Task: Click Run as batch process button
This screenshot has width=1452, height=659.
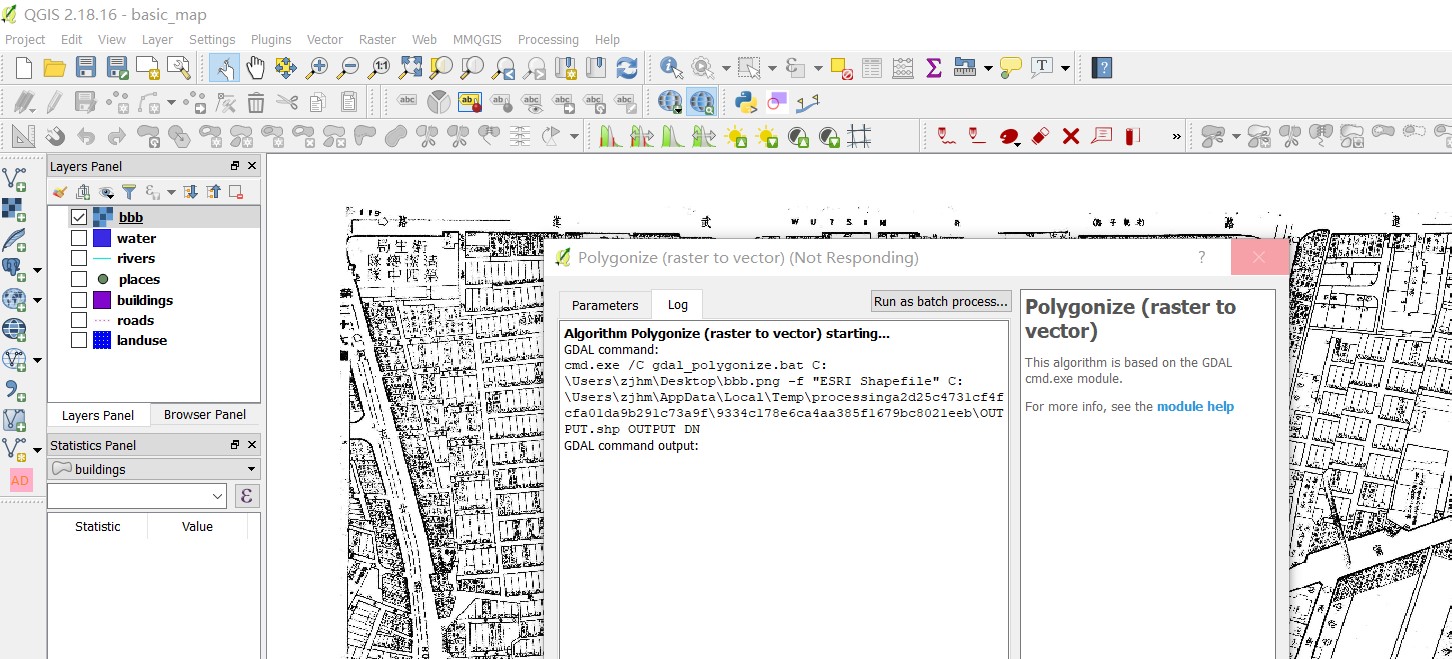Action: (x=940, y=301)
